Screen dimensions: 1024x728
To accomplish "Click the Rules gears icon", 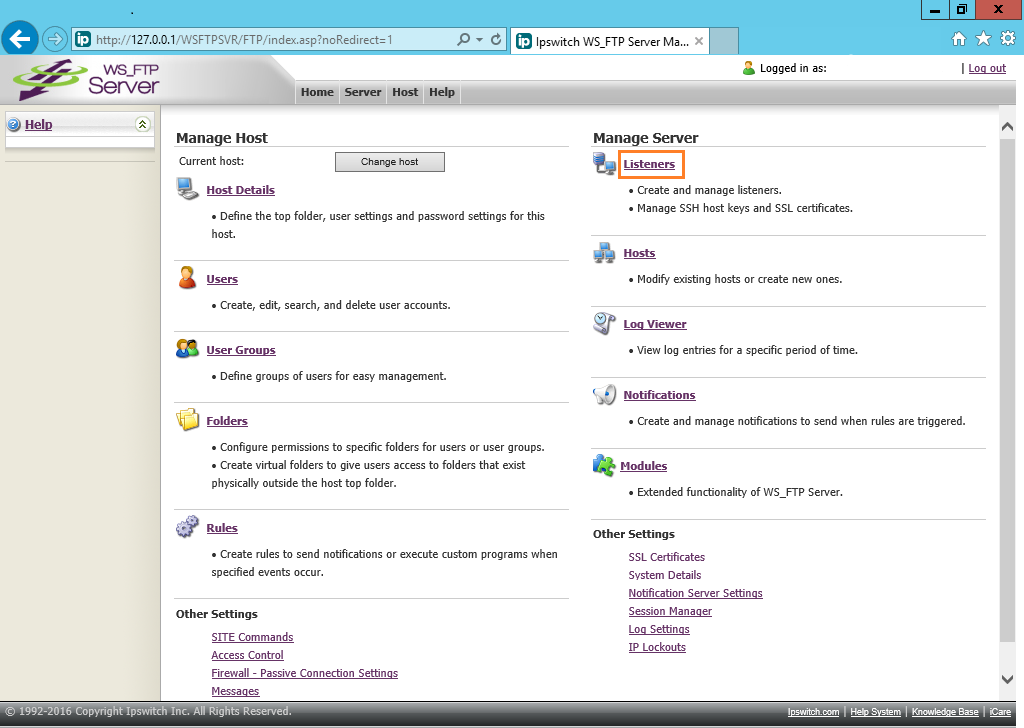I will point(187,527).
